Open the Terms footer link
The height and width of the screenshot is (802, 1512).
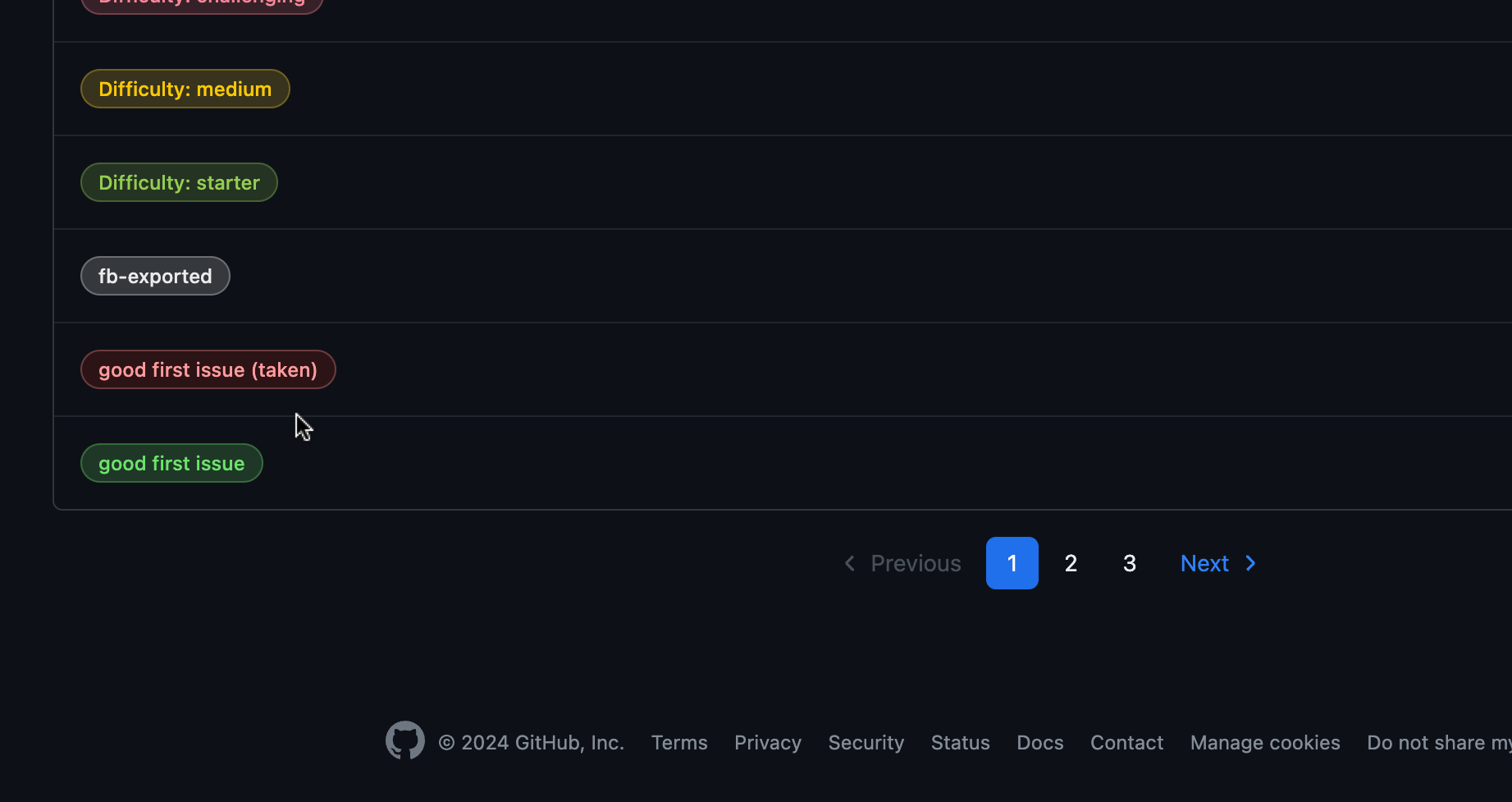point(679,743)
